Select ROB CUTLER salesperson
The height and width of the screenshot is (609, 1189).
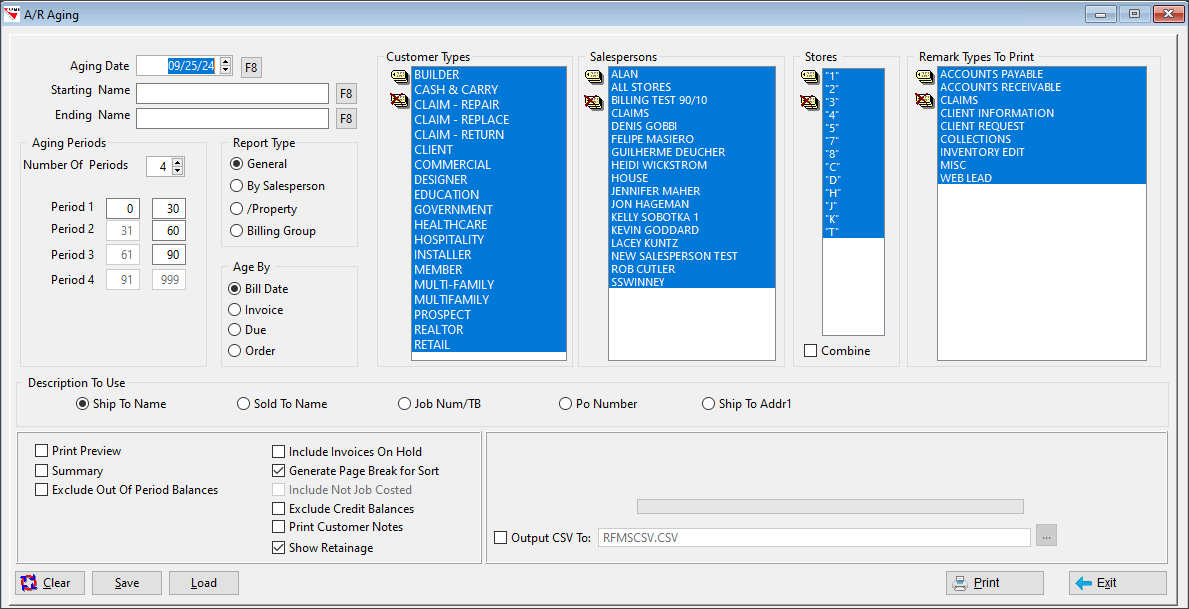(692, 269)
